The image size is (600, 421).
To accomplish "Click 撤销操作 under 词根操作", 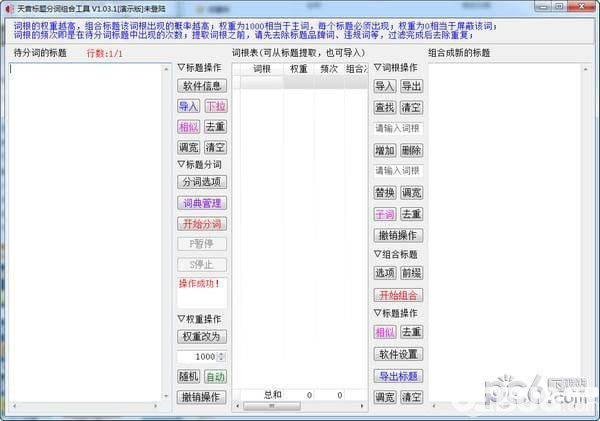I will pyautogui.click(x=398, y=236).
